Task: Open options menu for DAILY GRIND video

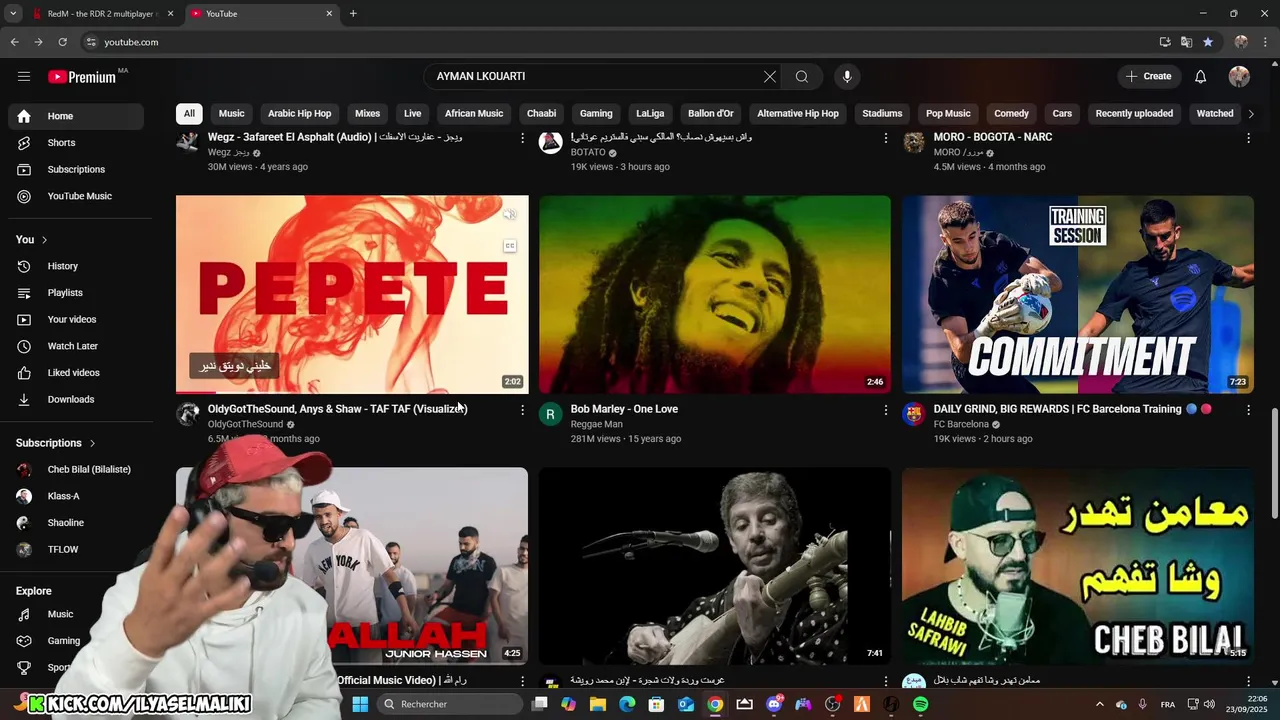Action: [x=1248, y=410]
